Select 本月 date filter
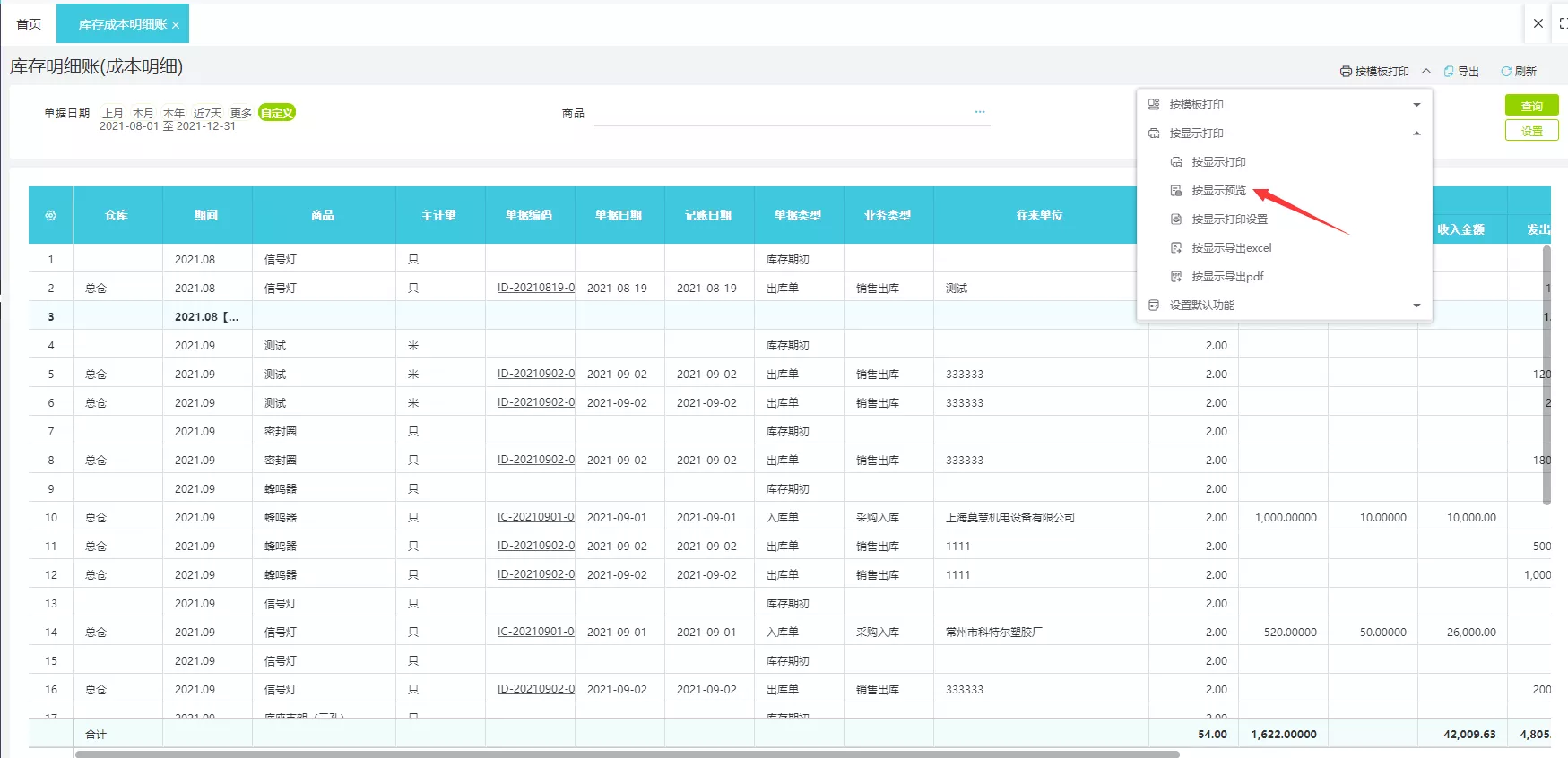This screenshot has height=758, width=1568. pyautogui.click(x=143, y=114)
